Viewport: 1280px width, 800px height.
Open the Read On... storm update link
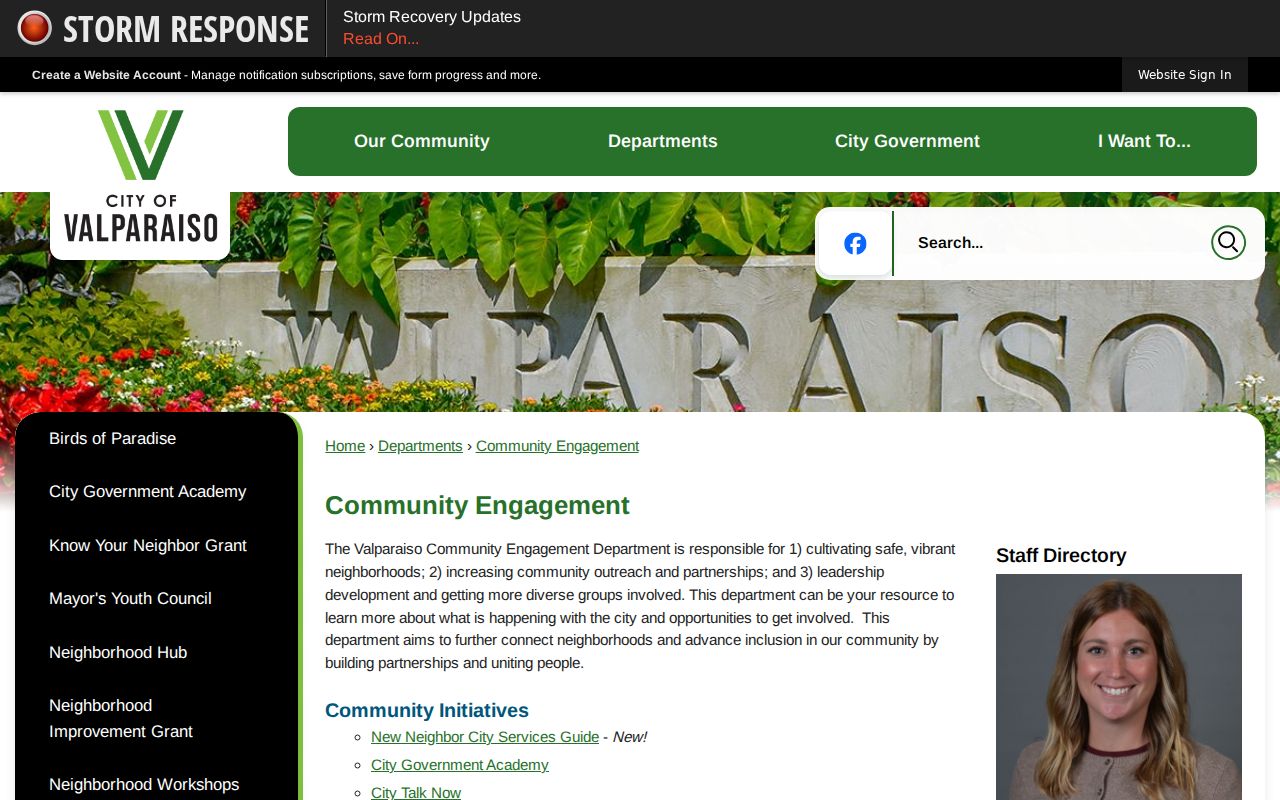(x=381, y=39)
